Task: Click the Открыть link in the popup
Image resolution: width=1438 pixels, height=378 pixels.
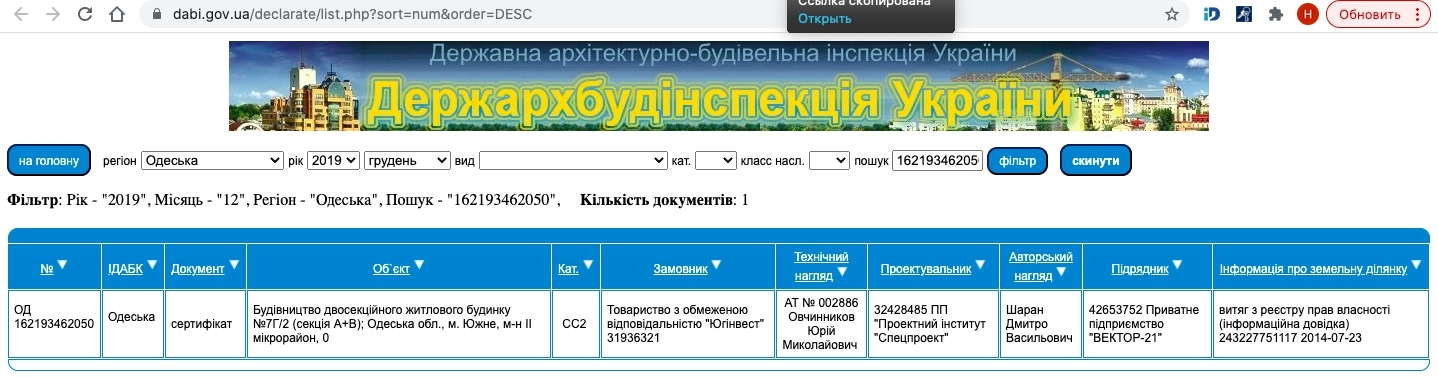Action: click(x=824, y=19)
